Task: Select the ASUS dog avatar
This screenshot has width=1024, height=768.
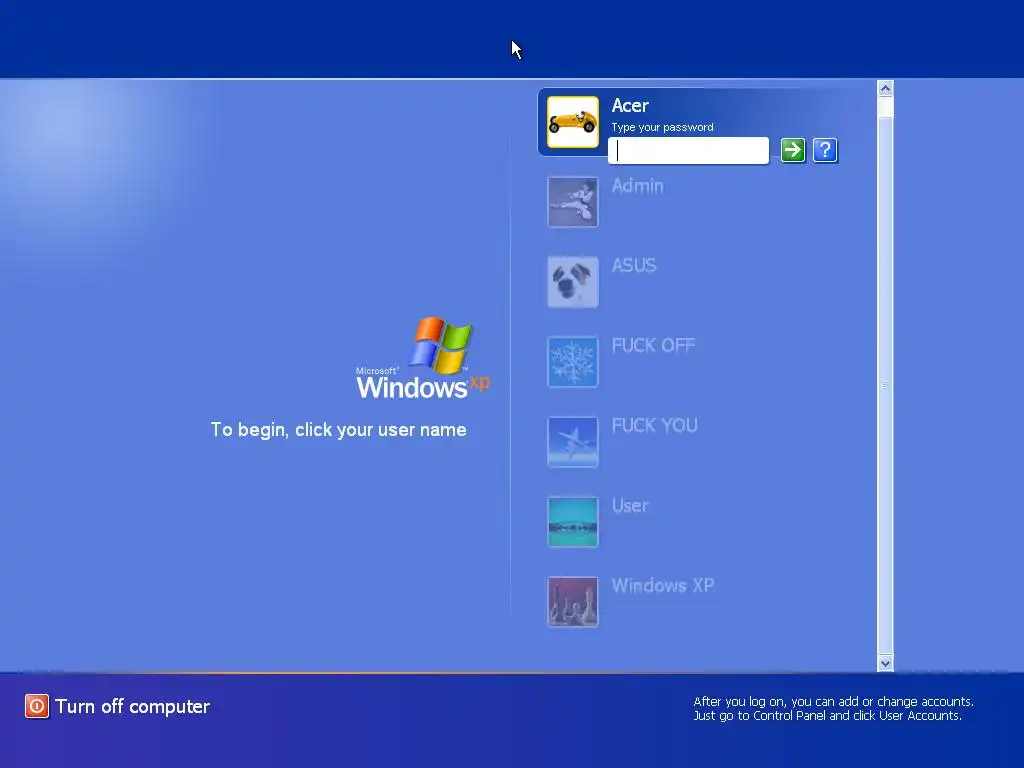Action: pyautogui.click(x=573, y=281)
